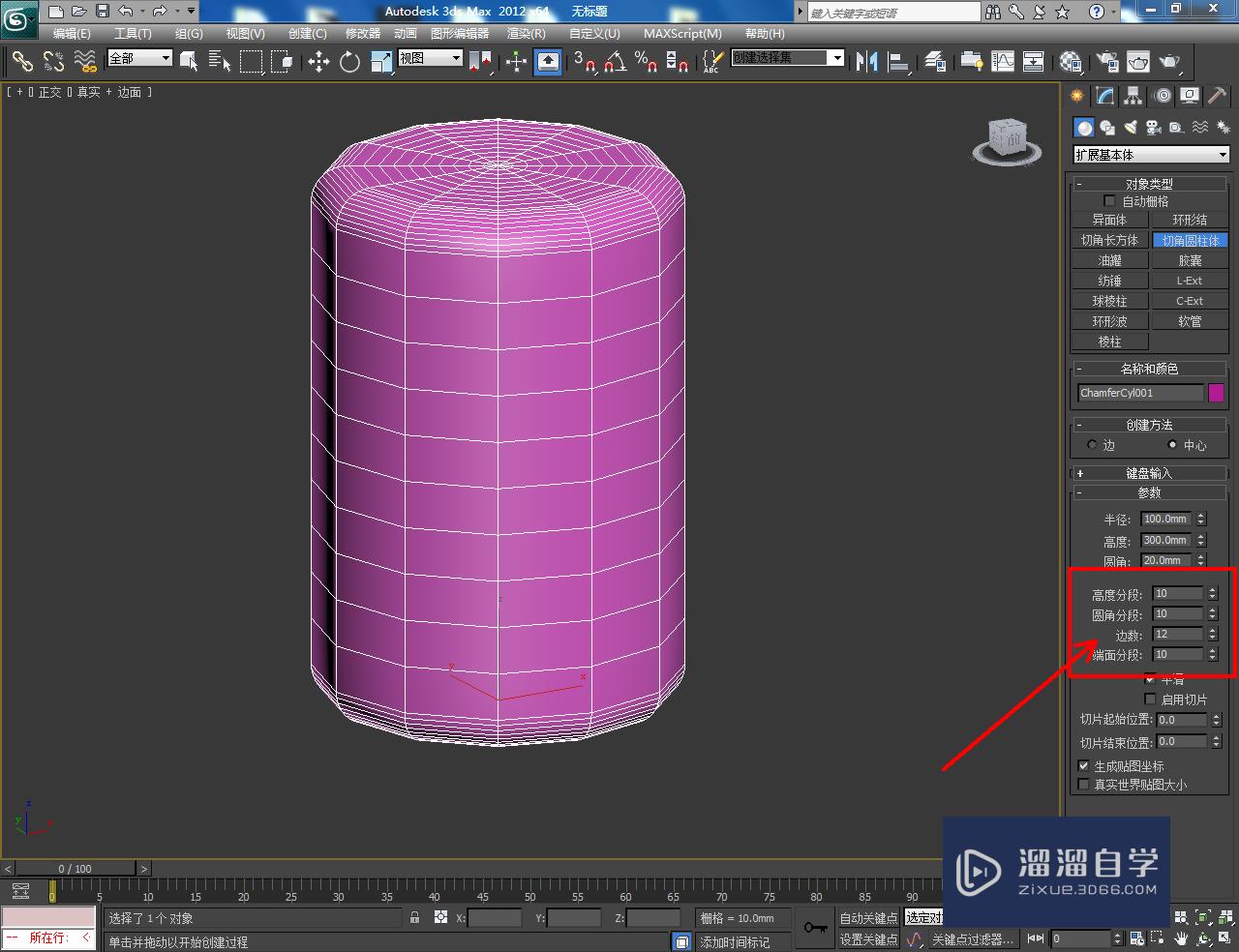Click the 切角长方体 button
Viewport: 1239px width, 952px height.
click(x=1109, y=240)
